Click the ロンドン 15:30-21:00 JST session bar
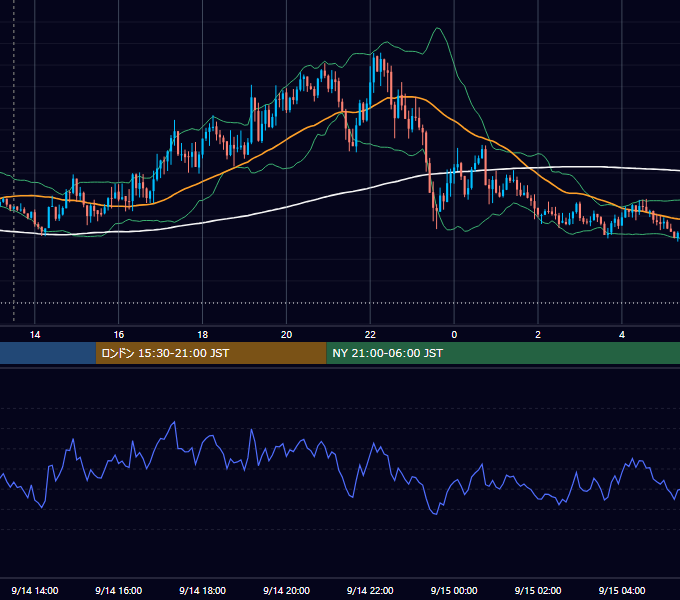 (x=211, y=353)
